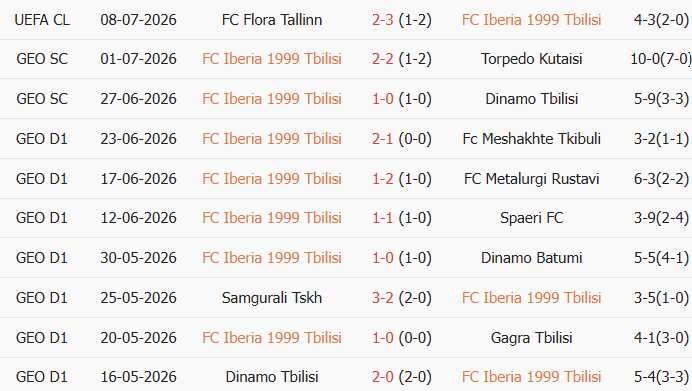The image size is (692, 391).
Task: Click the UEFA CL competition label
Action: 42,20
